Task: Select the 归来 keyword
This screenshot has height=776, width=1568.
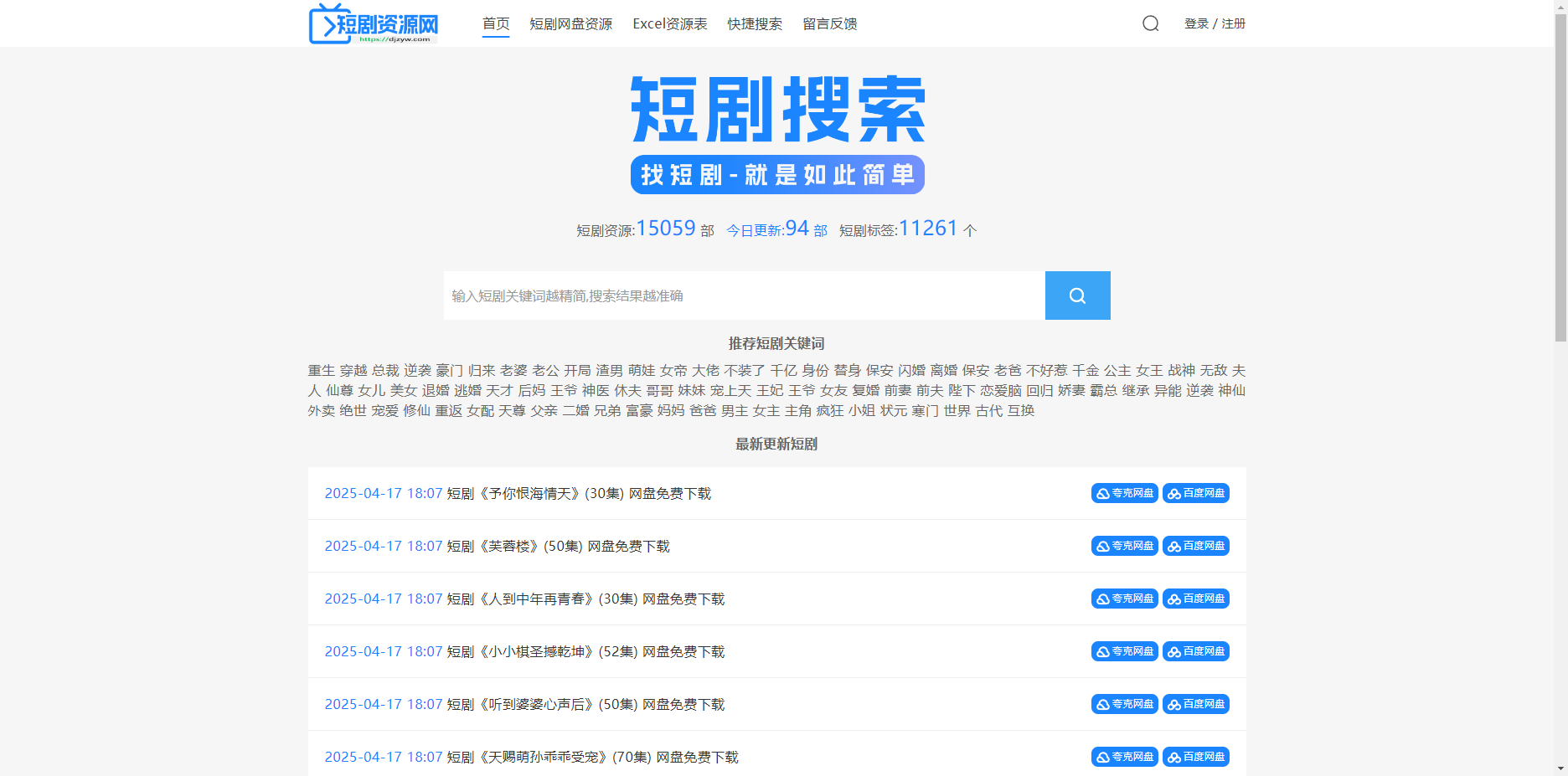Action: click(x=482, y=370)
